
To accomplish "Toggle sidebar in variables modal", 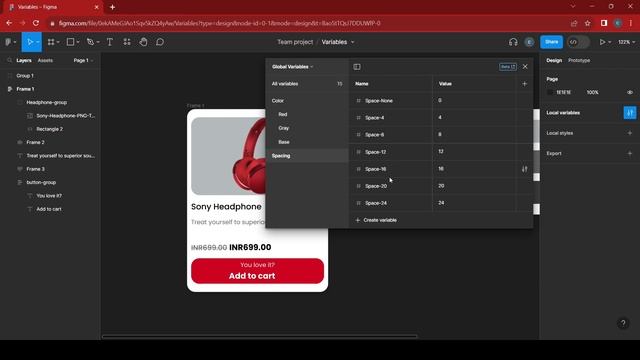I will pos(357,67).
